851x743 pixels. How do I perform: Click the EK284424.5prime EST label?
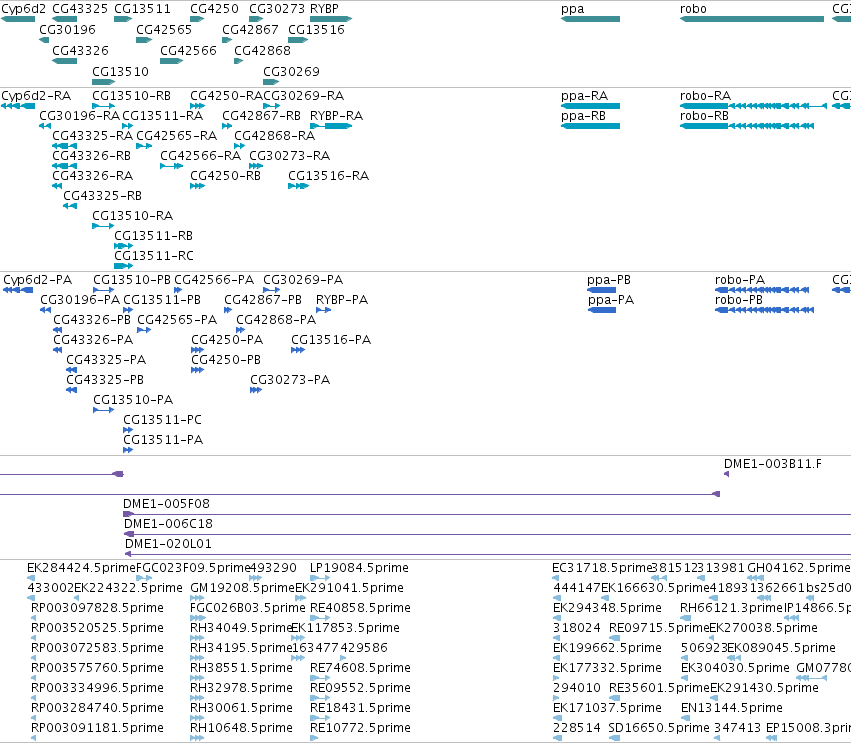tap(81, 568)
